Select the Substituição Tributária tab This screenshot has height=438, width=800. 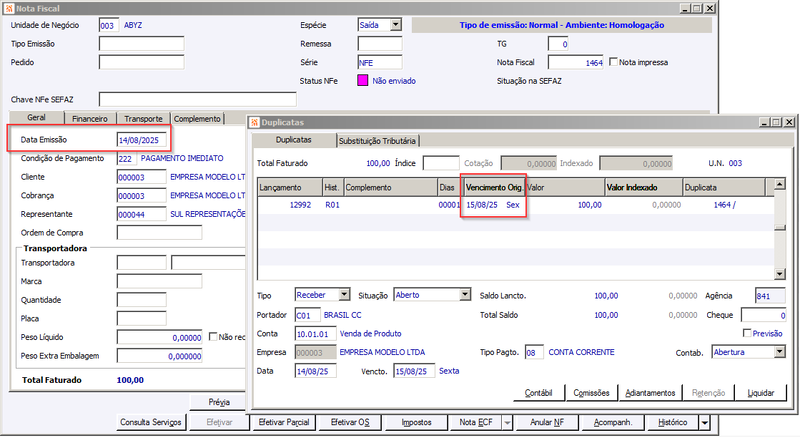(x=377, y=141)
